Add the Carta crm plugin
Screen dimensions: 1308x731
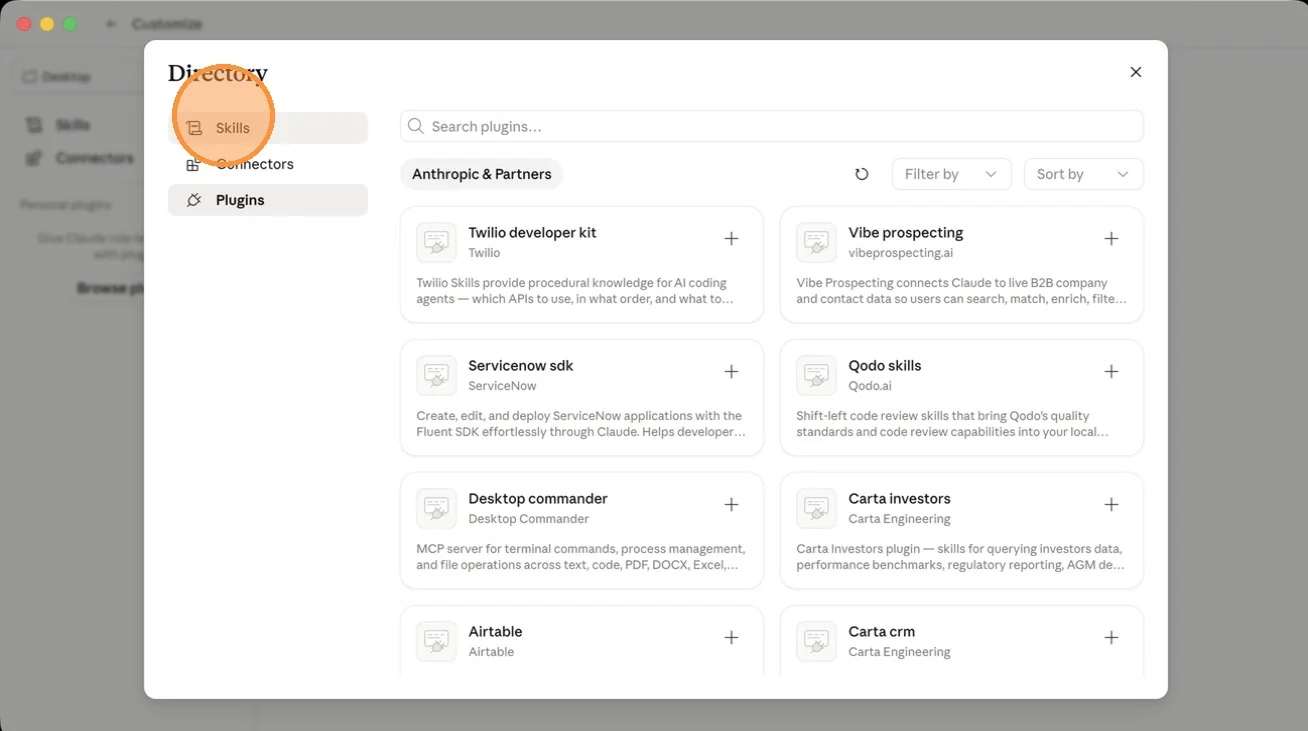(1111, 638)
